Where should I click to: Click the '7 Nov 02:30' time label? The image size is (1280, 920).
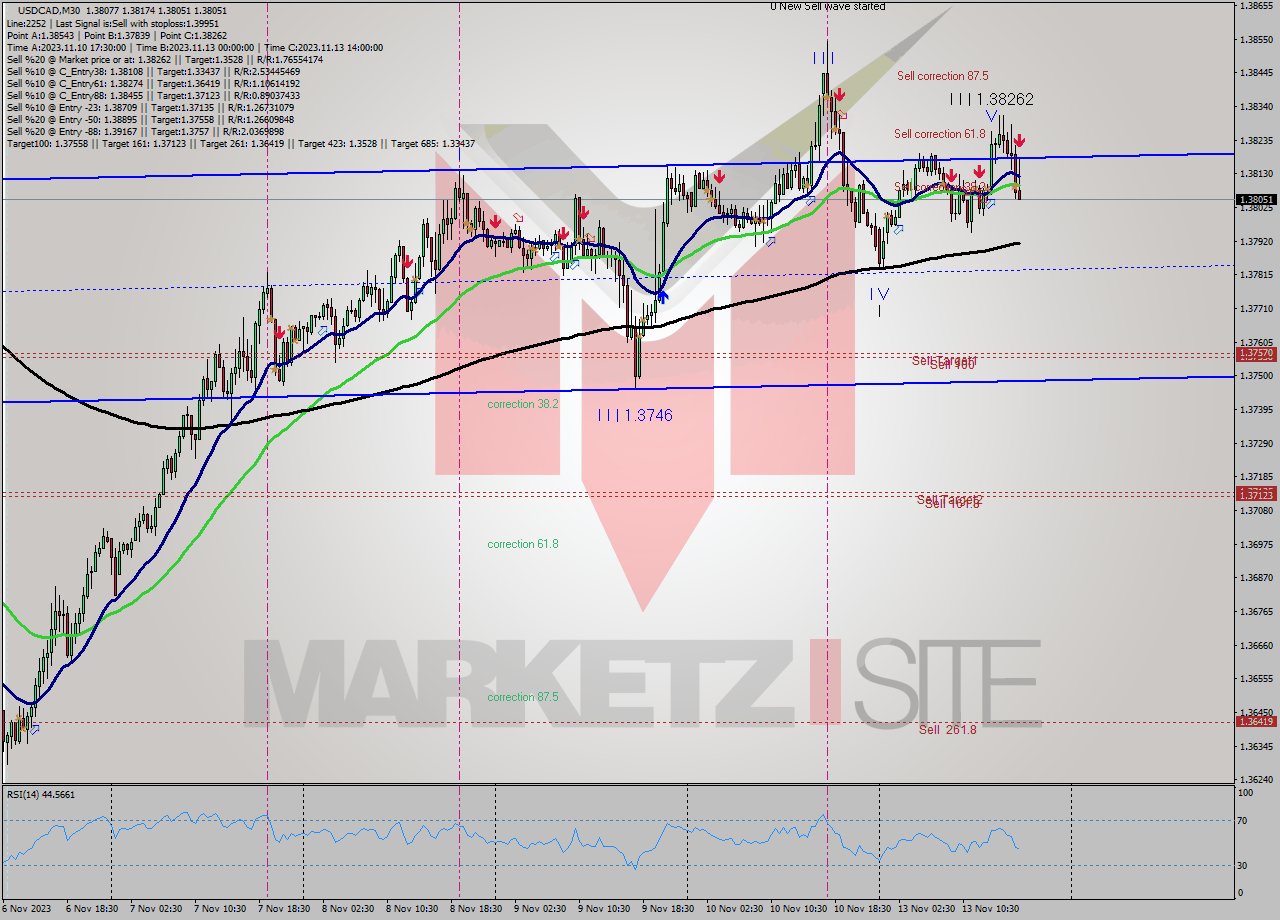point(154,909)
